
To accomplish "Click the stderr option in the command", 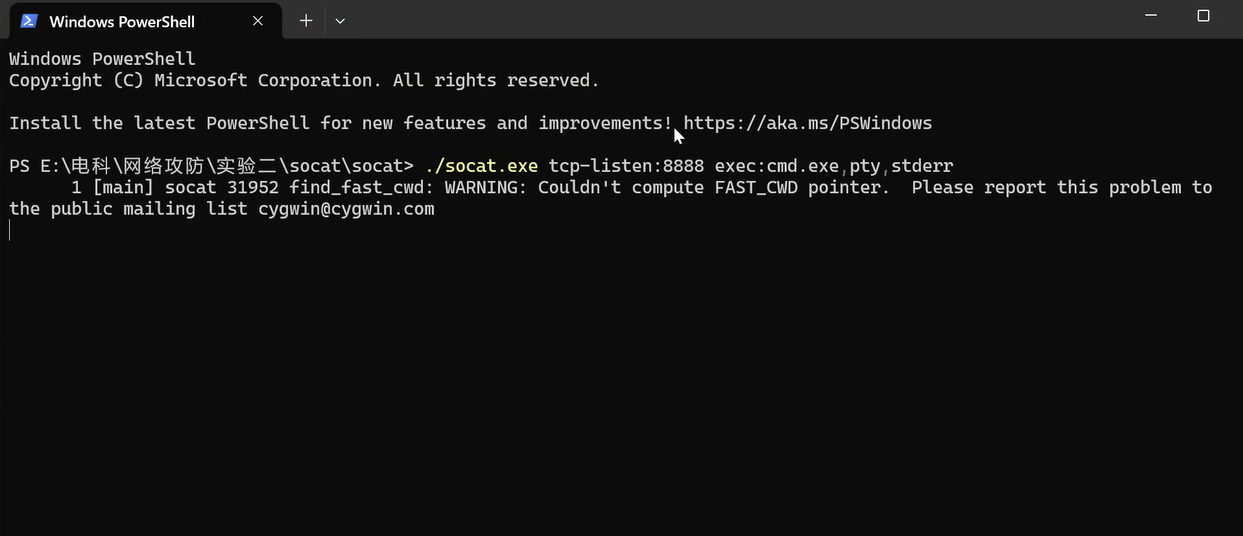I will pos(921,165).
